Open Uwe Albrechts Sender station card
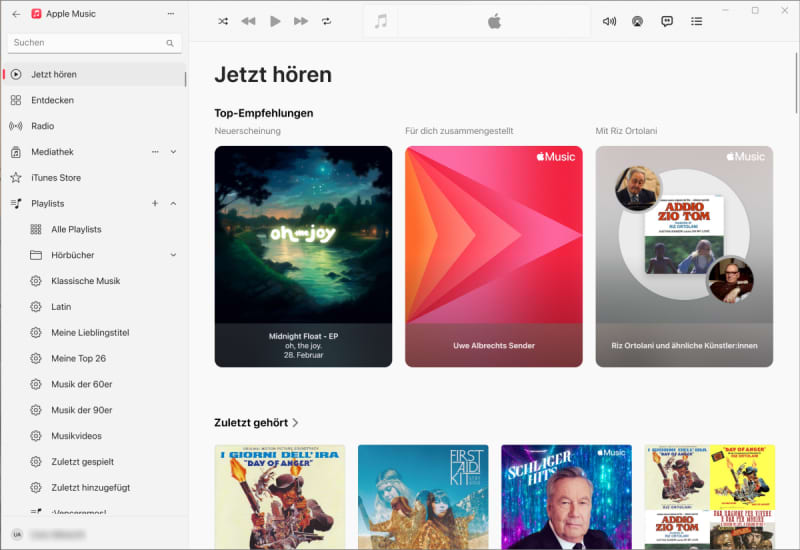 [x=494, y=257]
